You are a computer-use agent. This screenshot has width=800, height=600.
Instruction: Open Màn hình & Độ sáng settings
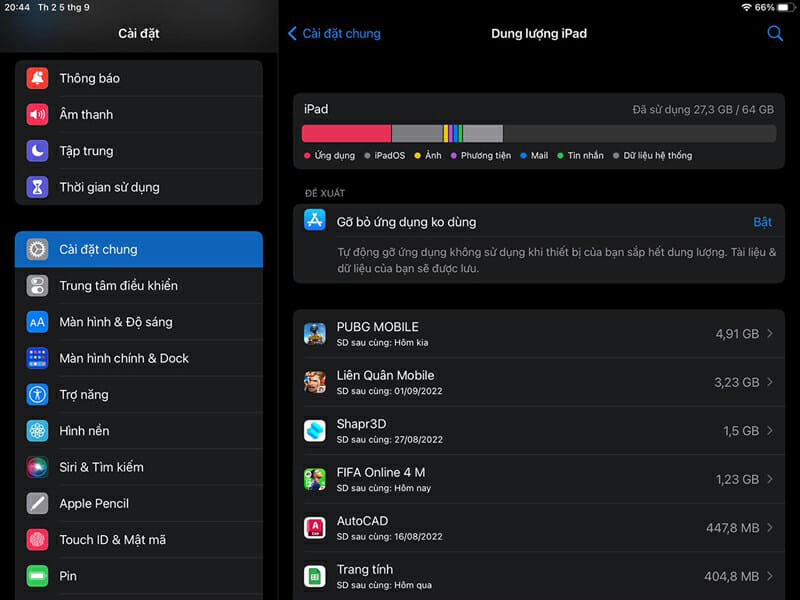coord(139,322)
